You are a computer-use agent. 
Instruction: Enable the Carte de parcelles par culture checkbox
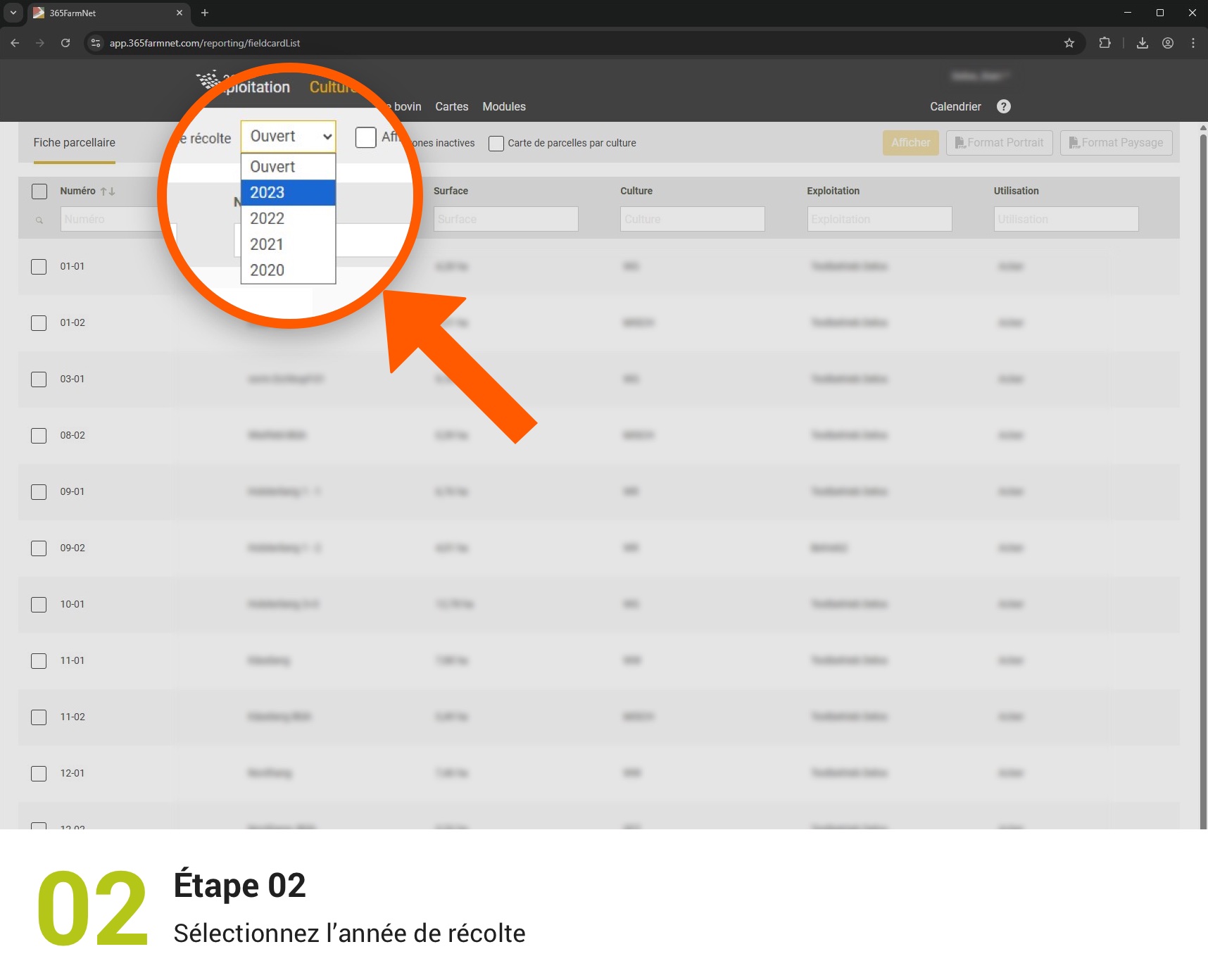[496, 143]
